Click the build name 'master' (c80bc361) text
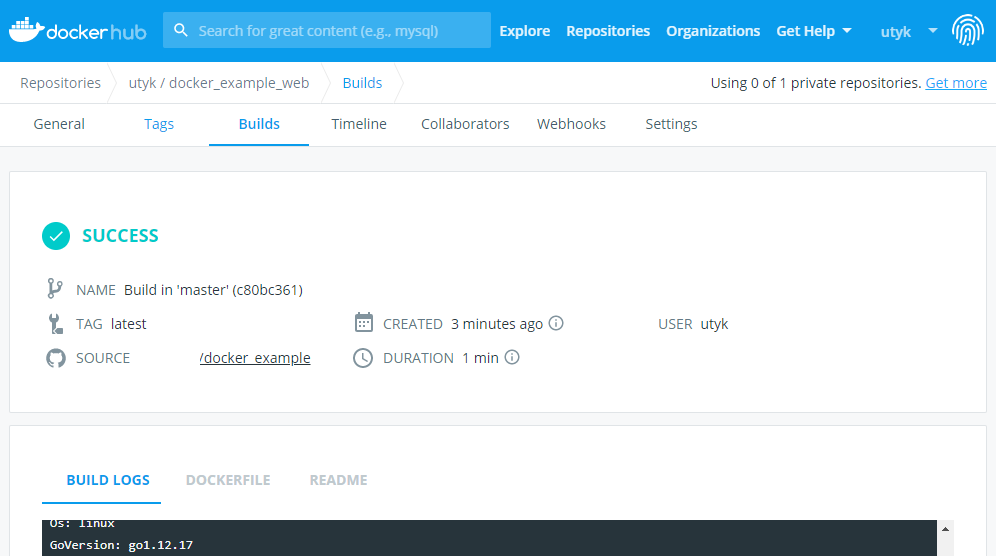The image size is (996, 556). click(213, 290)
